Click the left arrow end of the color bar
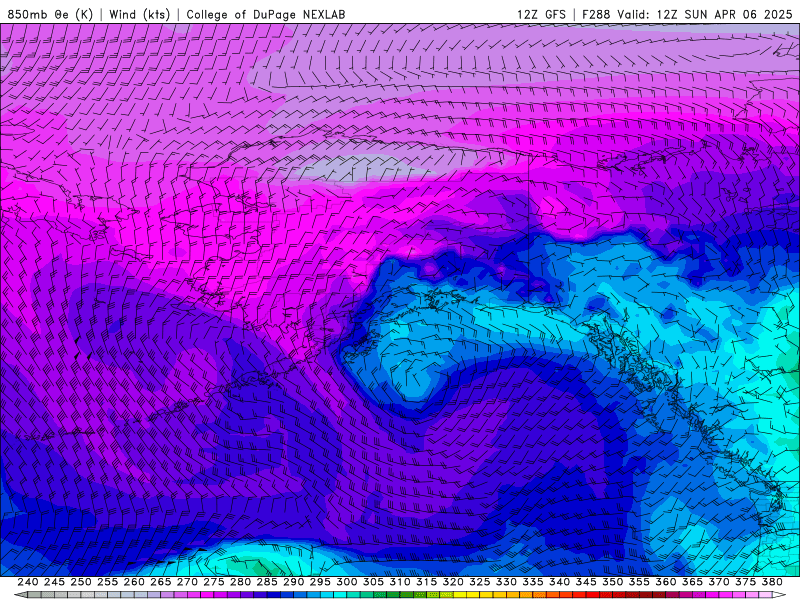800x600 pixels. 20,595
